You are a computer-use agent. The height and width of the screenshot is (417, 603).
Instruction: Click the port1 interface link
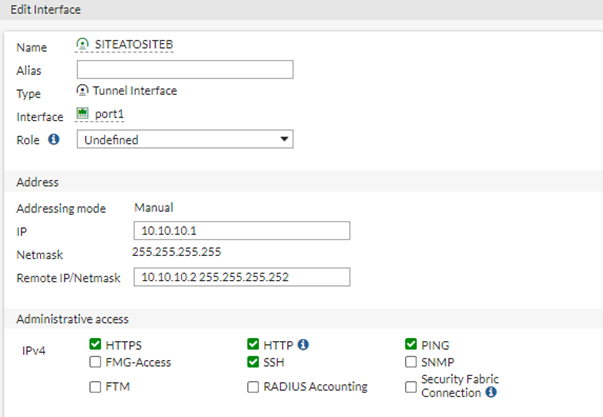110,114
